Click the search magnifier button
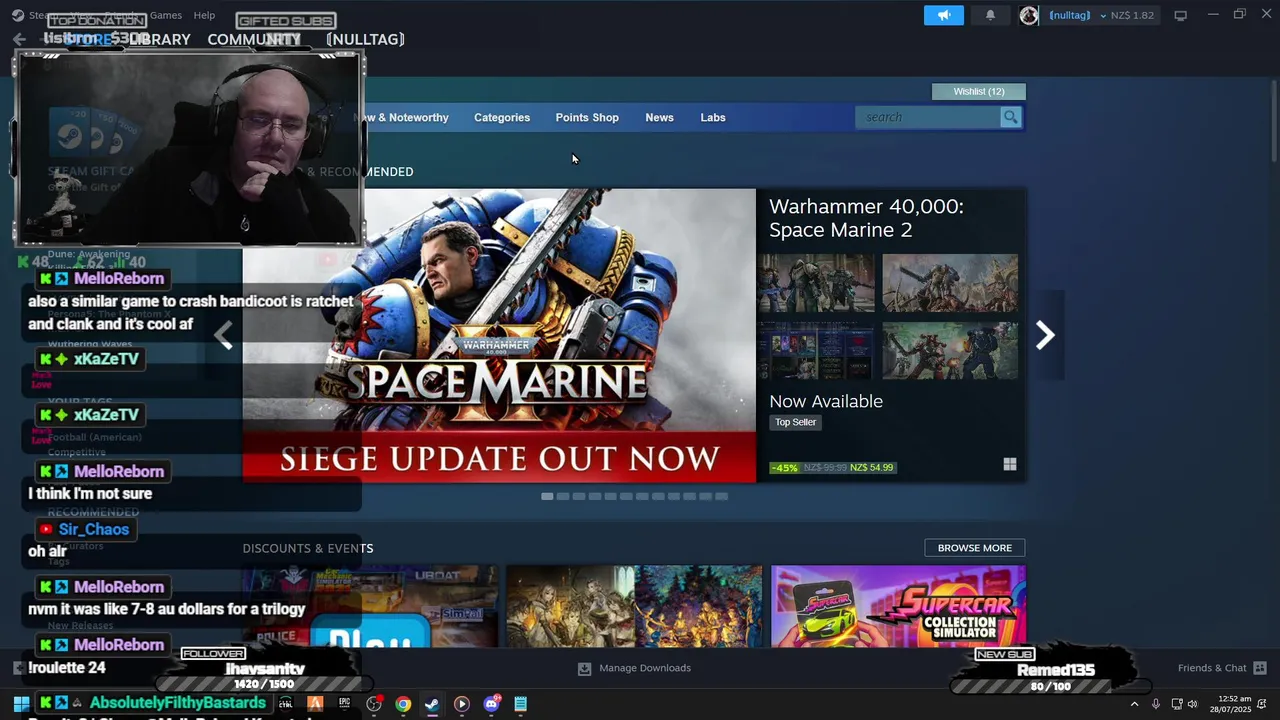 click(x=1011, y=117)
